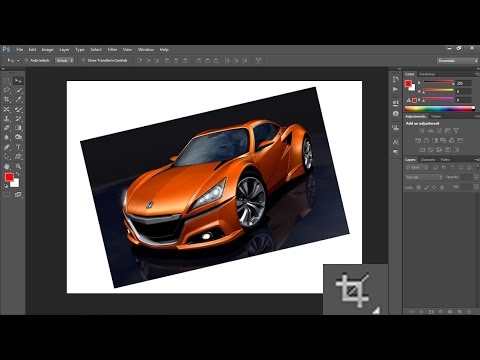480x360 pixels.
Task: Click the red R channel slider
Action: click(x=438, y=82)
